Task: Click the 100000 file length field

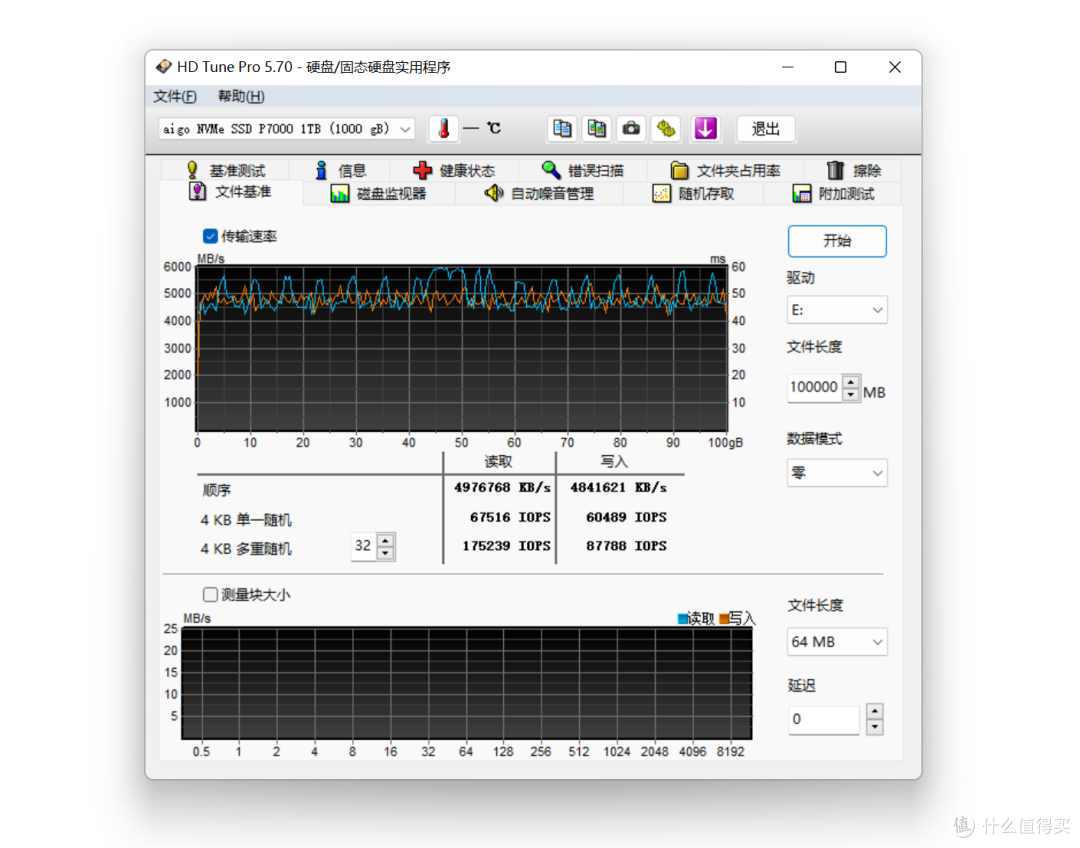Action: click(816, 388)
